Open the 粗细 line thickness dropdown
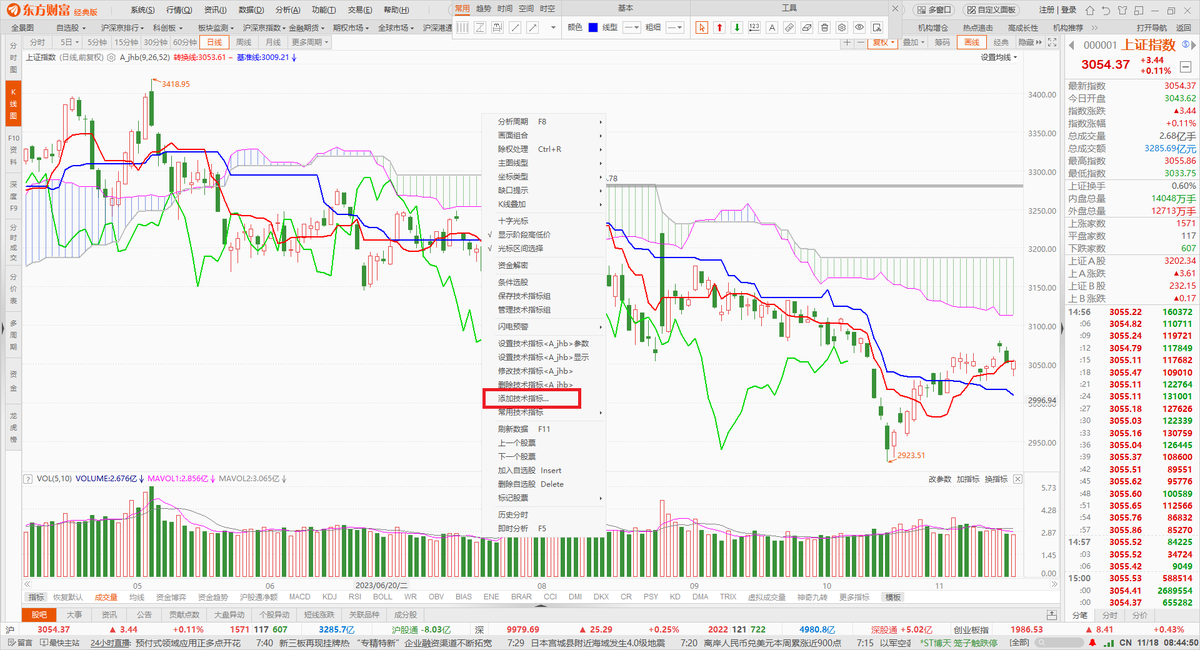1200x650 pixels. [674, 27]
